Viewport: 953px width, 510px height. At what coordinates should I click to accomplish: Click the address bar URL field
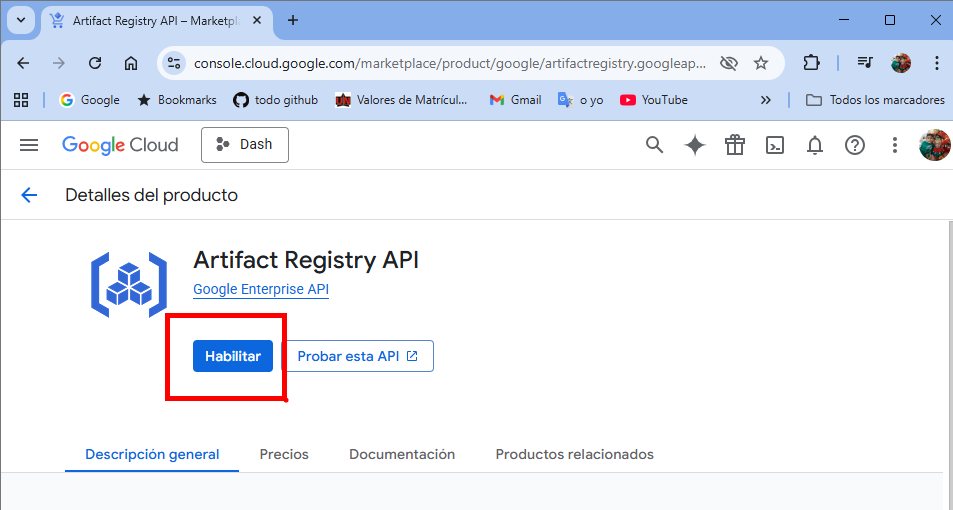pos(450,63)
